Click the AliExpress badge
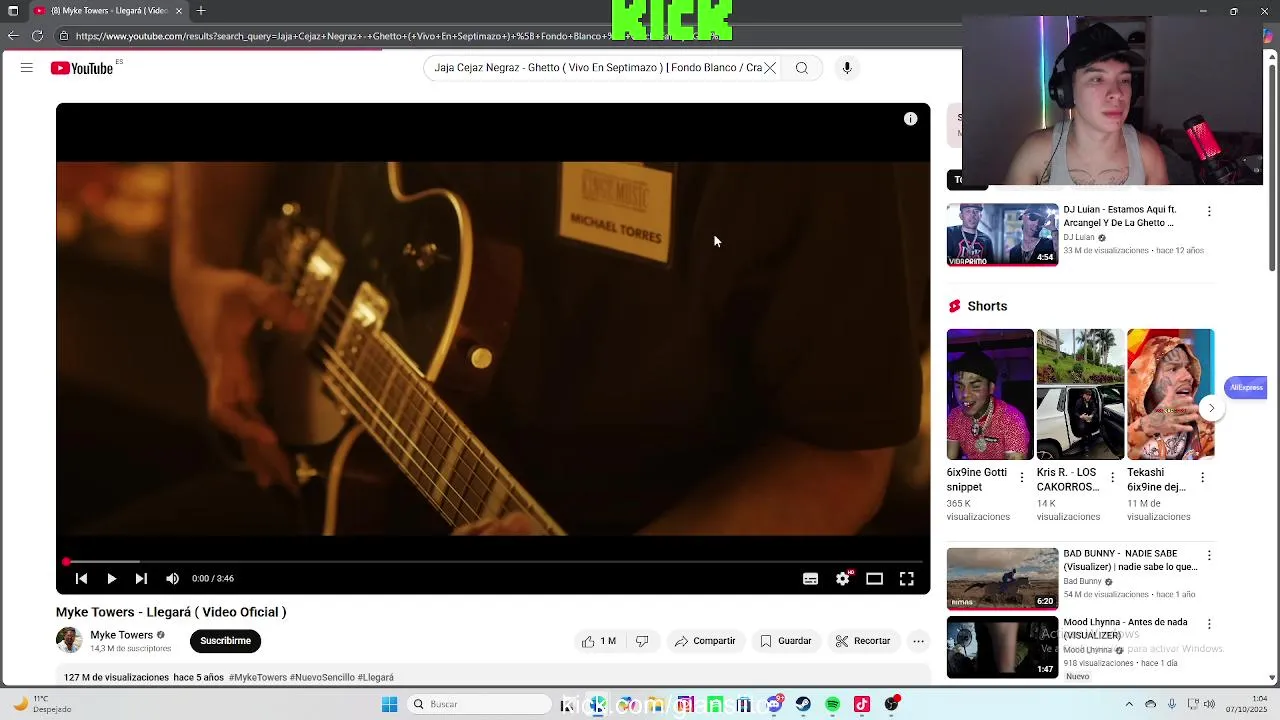This screenshot has width=1280, height=720. (1246, 387)
